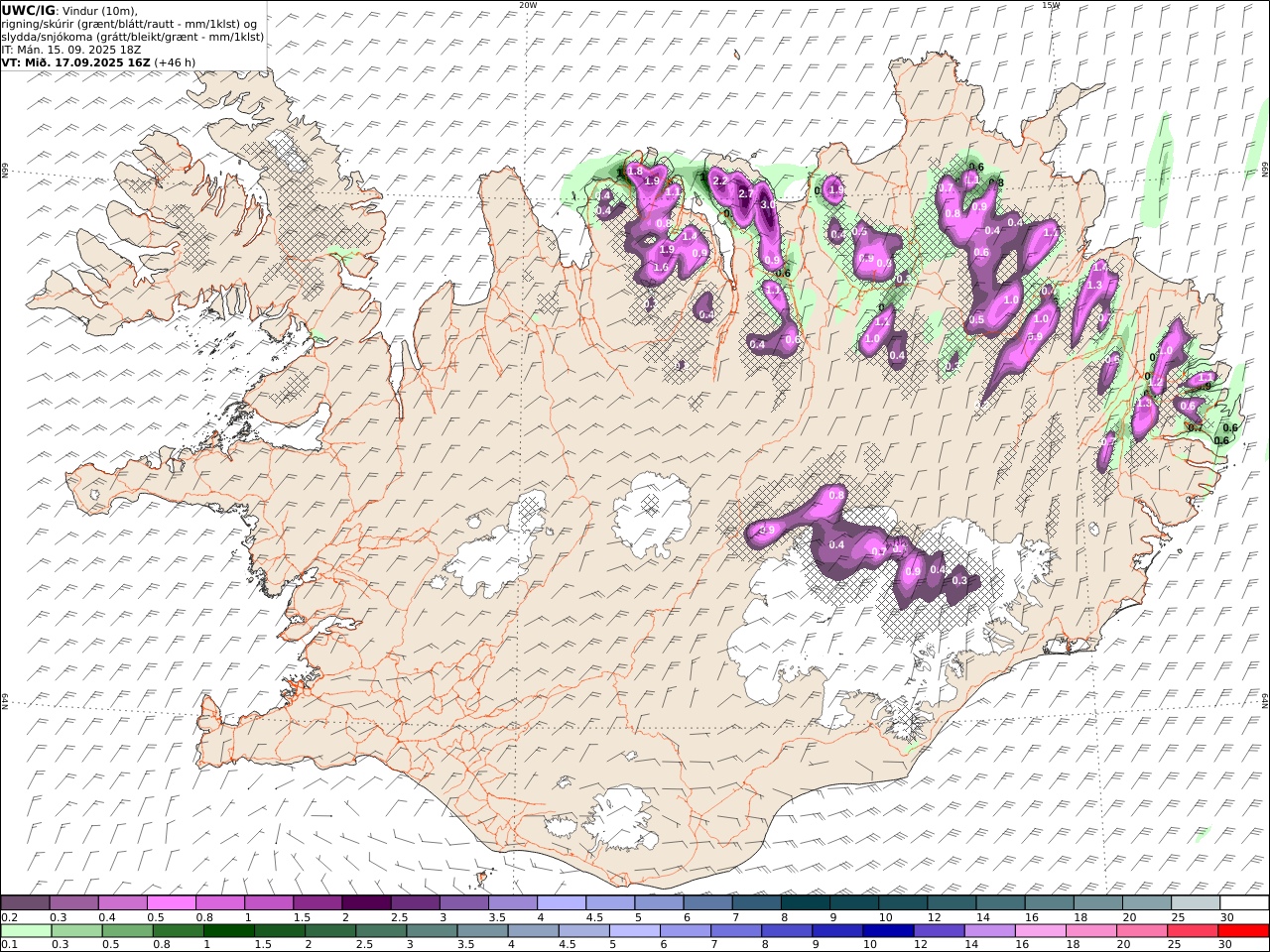Click upper legend swatch between 10 and 12
This screenshot has width=1270, height=952.
click(903, 903)
